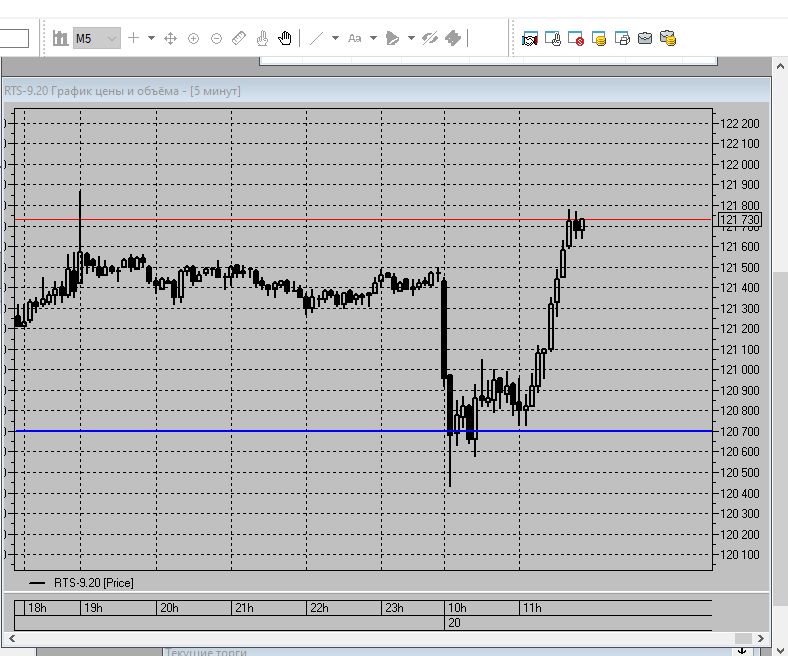
Task: Click the 23h label on the time axis
Action: click(394, 608)
